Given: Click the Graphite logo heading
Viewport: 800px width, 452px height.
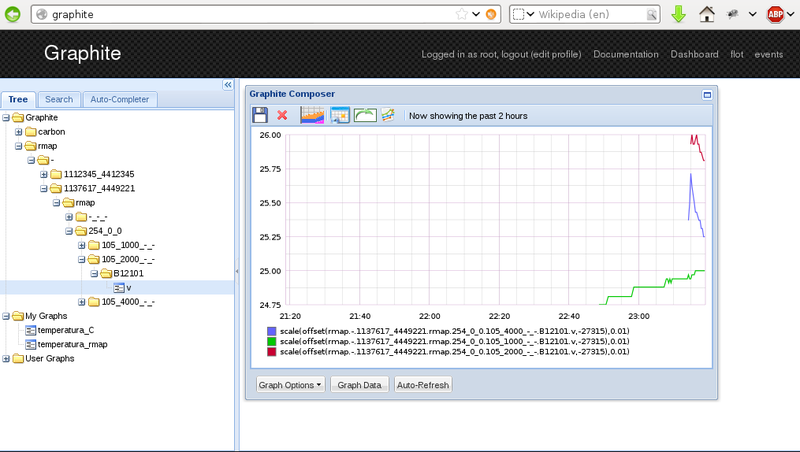Looking at the screenshot, I should point(82,53).
